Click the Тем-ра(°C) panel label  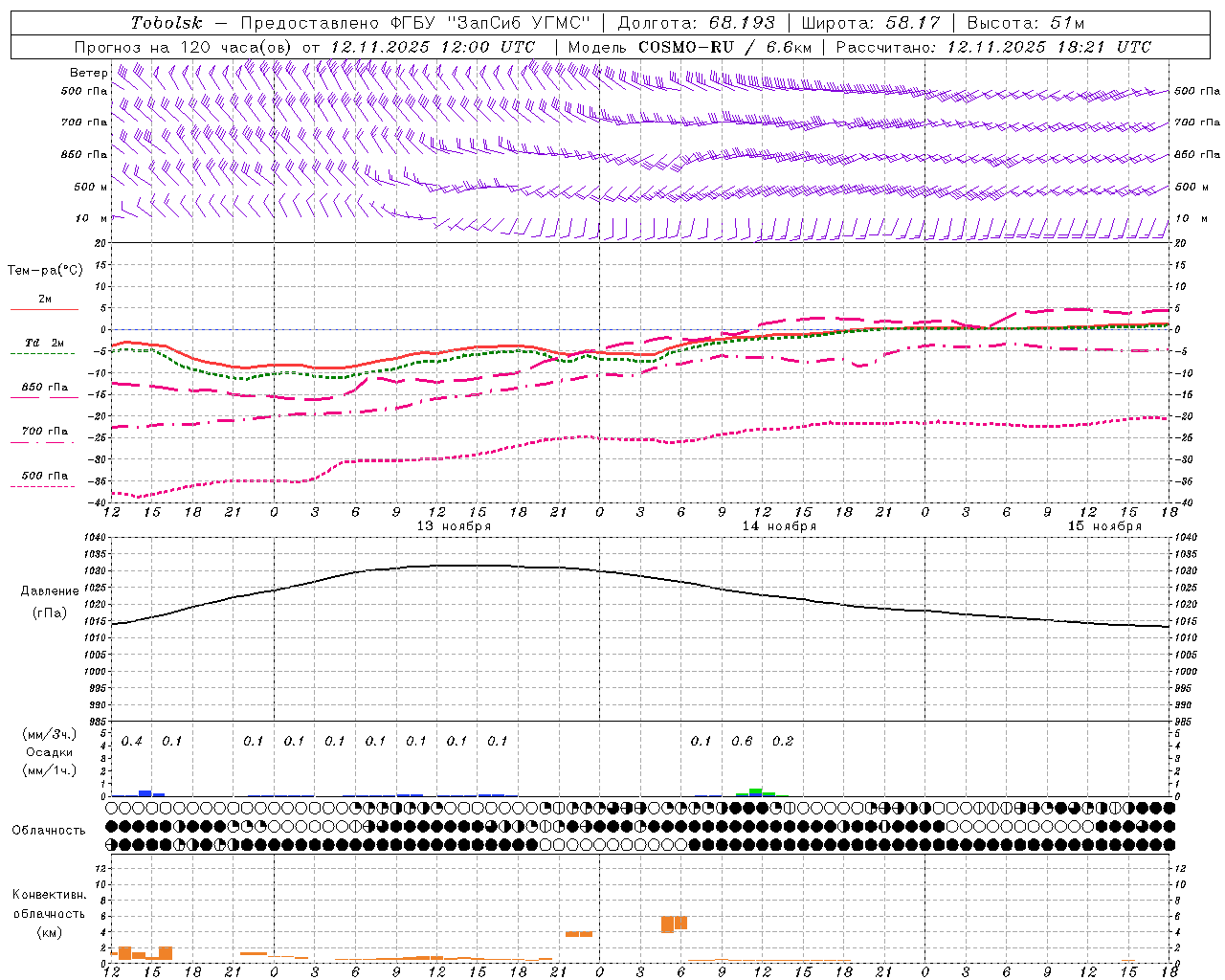tap(45, 271)
